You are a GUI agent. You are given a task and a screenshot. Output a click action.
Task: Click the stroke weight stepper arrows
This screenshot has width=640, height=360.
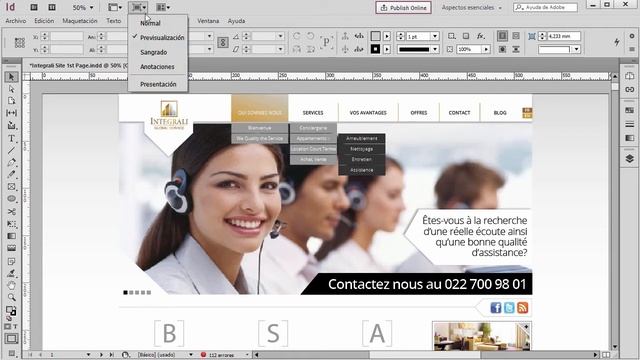coord(401,36)
